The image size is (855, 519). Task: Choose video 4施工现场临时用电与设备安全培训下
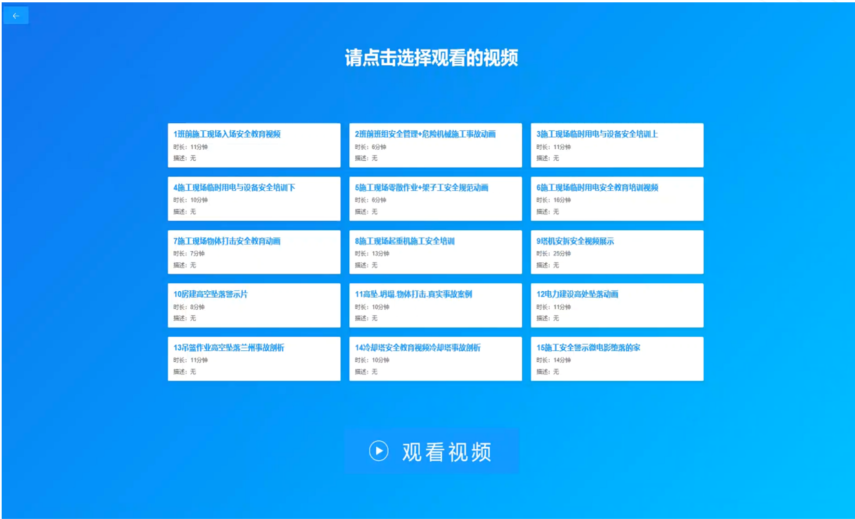(x=254, y=198)
